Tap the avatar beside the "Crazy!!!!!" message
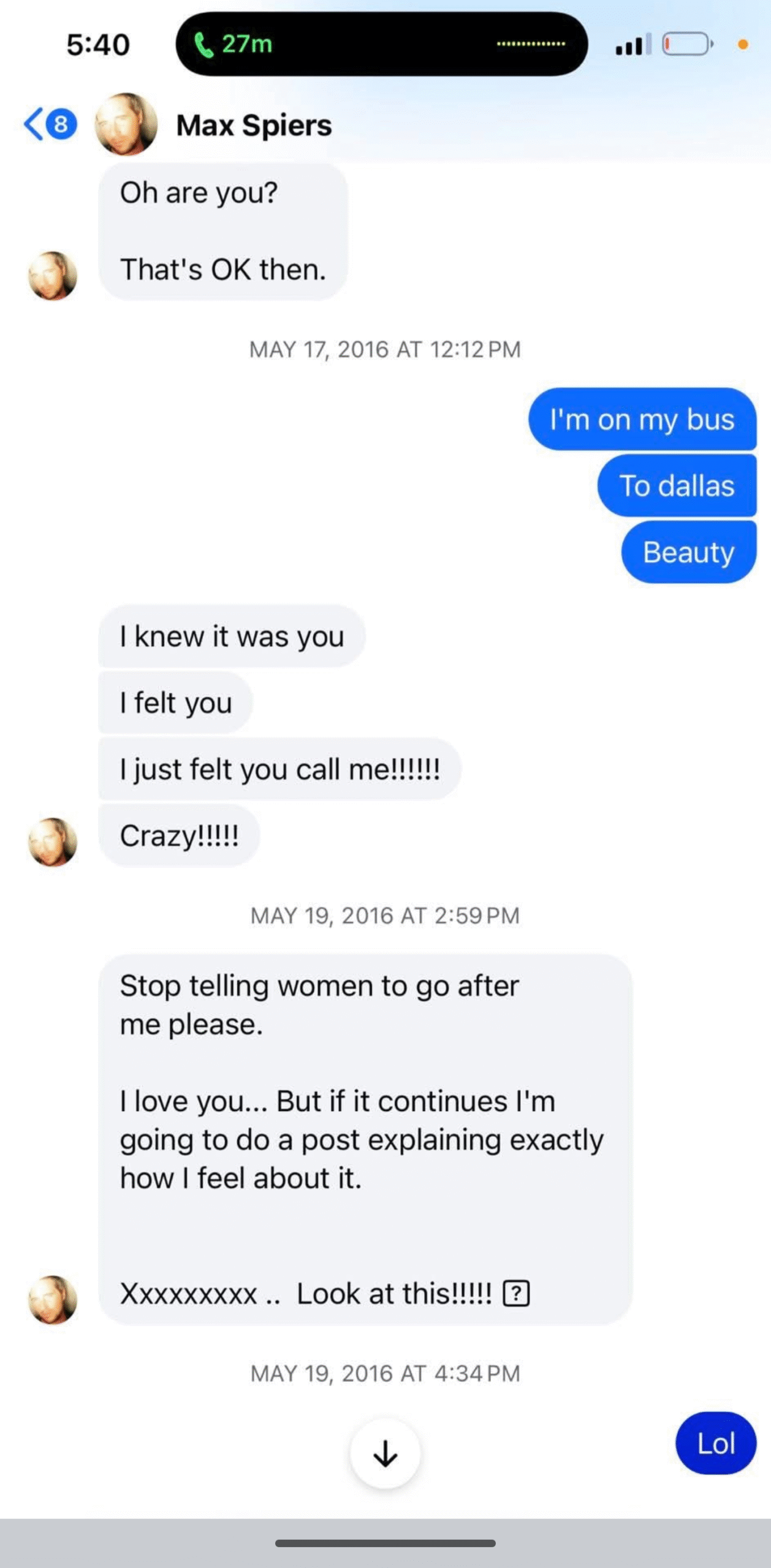Viewport: 771px width, 1568px height. (x=53, y=842)
